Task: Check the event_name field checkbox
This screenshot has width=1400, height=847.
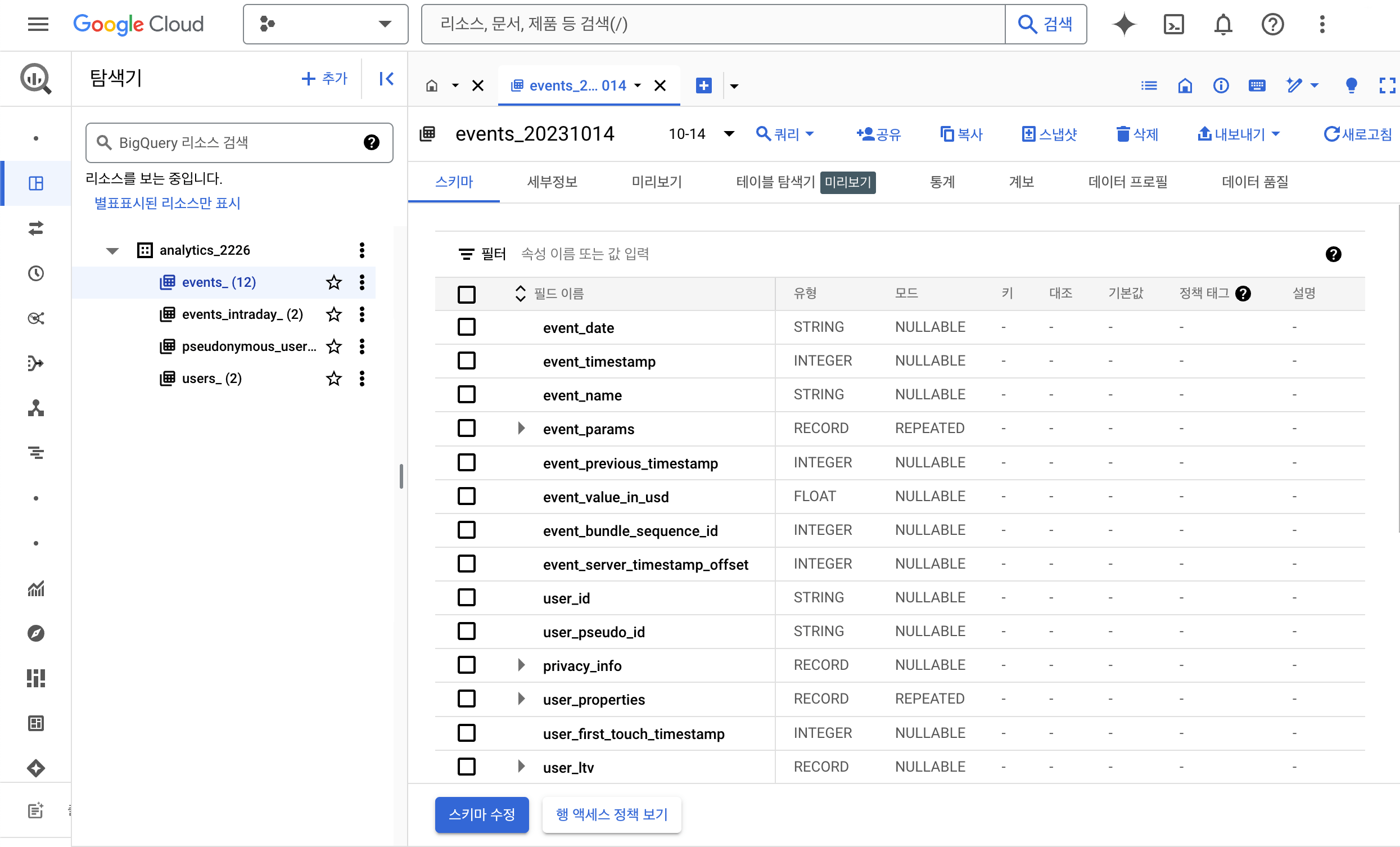Action: click(x=467, y=394)
